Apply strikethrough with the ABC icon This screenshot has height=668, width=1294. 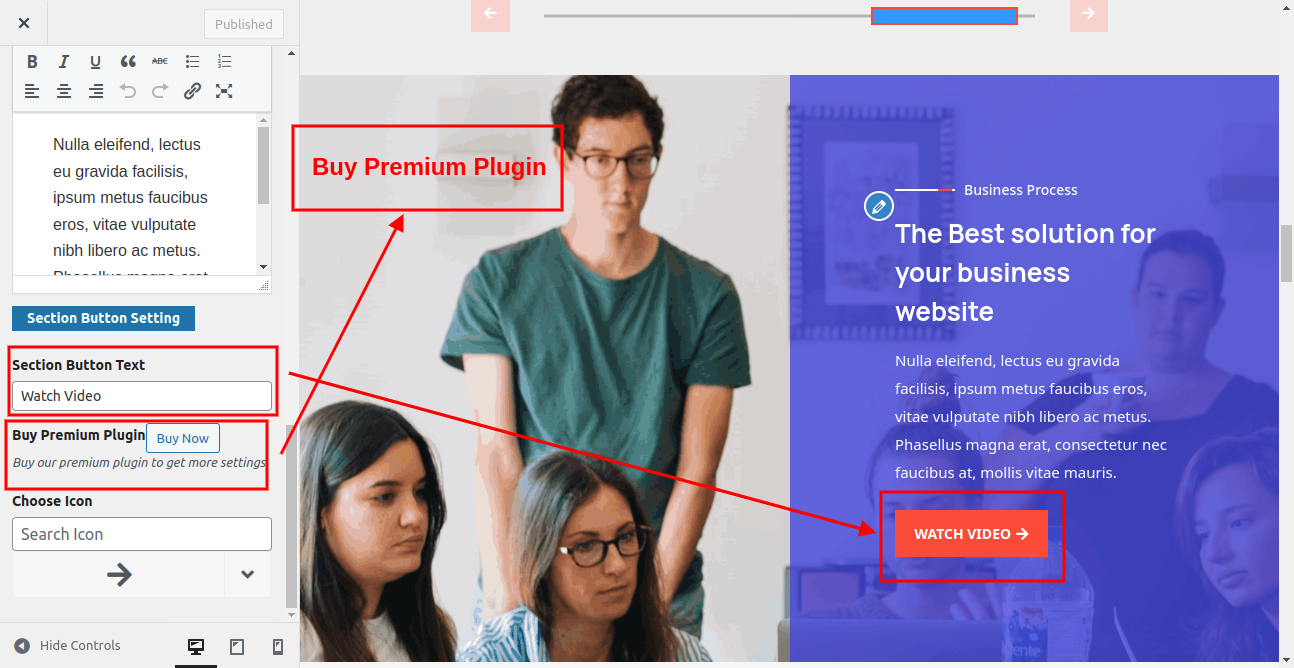click(x=160, y=62)
